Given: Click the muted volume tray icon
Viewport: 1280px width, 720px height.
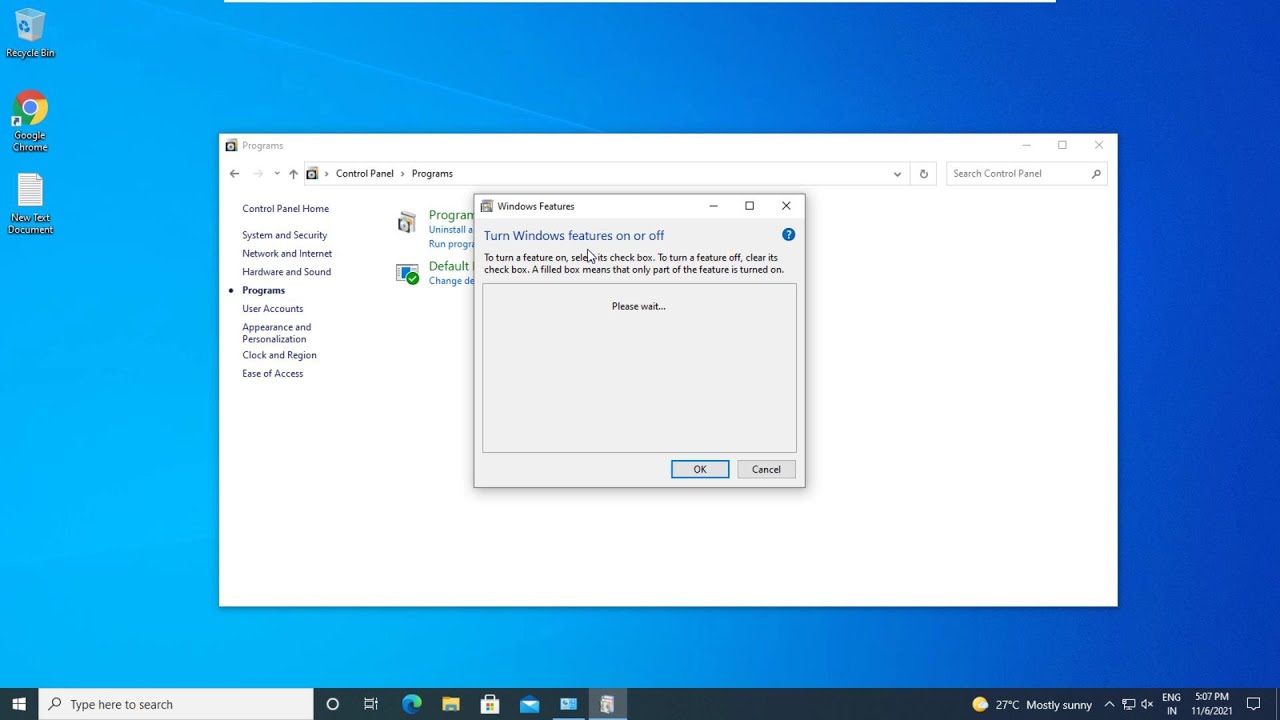Looking at the screenshot, I should (1147, 704).
